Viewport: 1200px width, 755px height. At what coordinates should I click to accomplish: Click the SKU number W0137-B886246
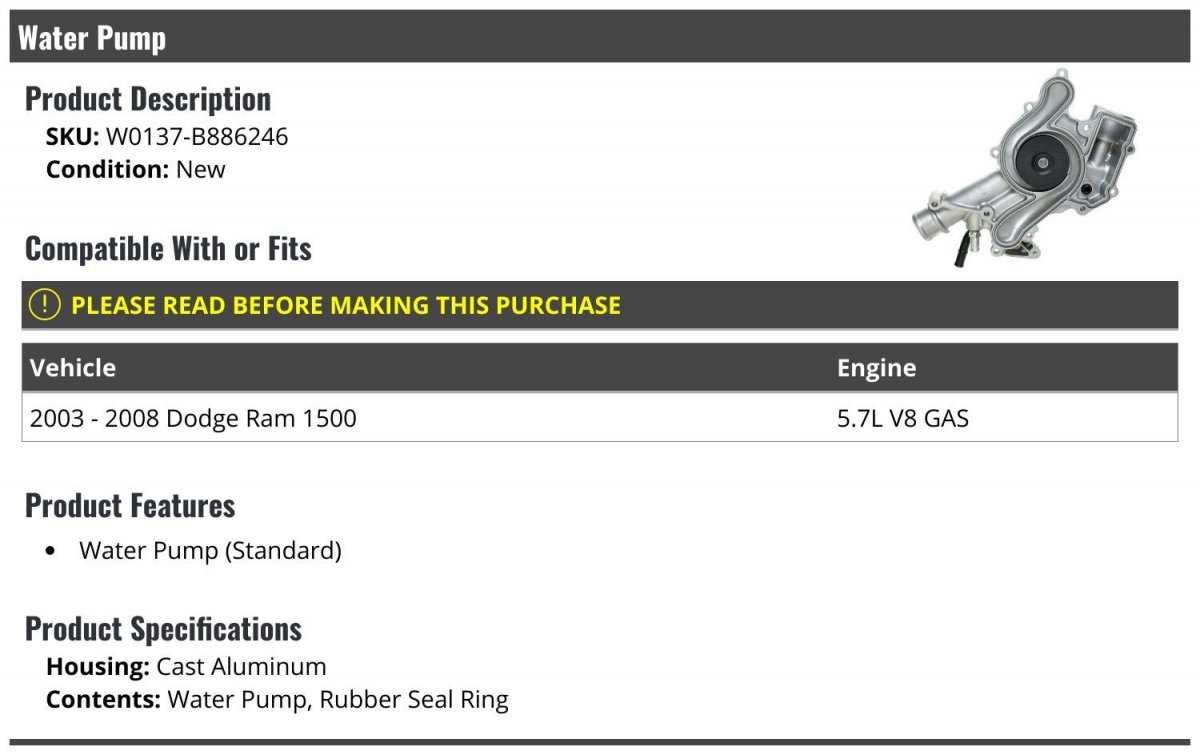click(x=197, y=136)
